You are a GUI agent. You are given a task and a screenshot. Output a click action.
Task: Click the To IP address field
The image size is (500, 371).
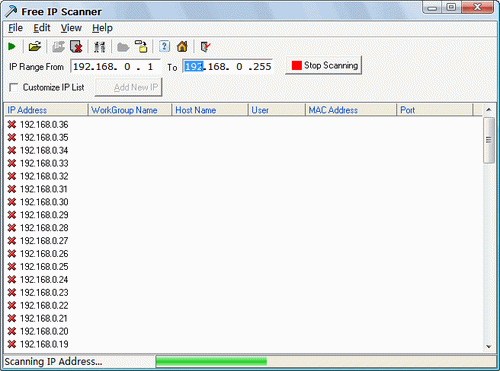point(228,66)
